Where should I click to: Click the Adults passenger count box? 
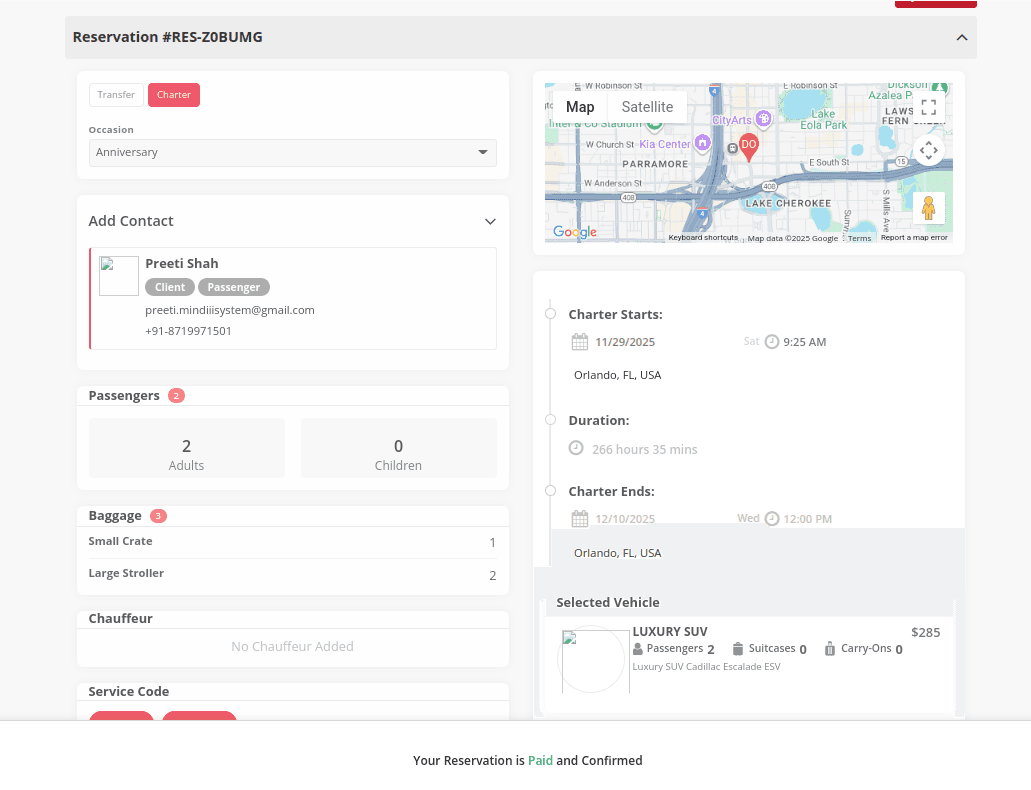click(187, 448)
